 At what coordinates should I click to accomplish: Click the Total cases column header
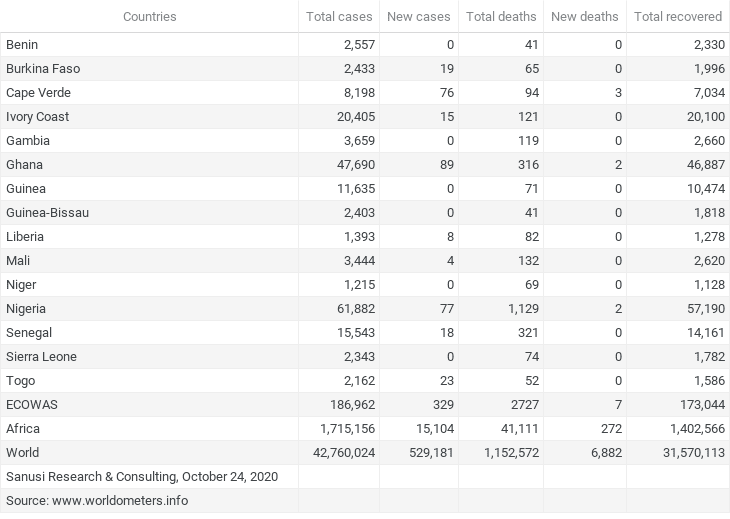339,17
